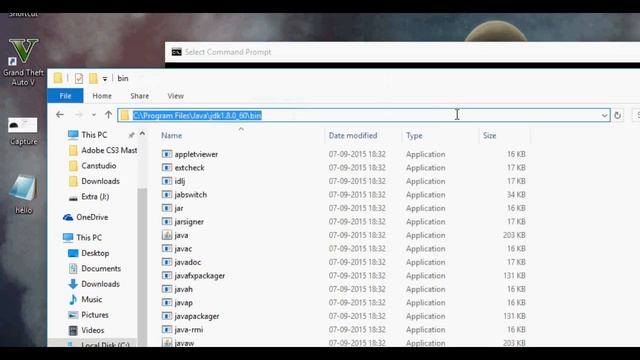This screenshot has height=360, width=640.
Task: Open Pictures folder in navigation pane
Action: tap(89, 315)
